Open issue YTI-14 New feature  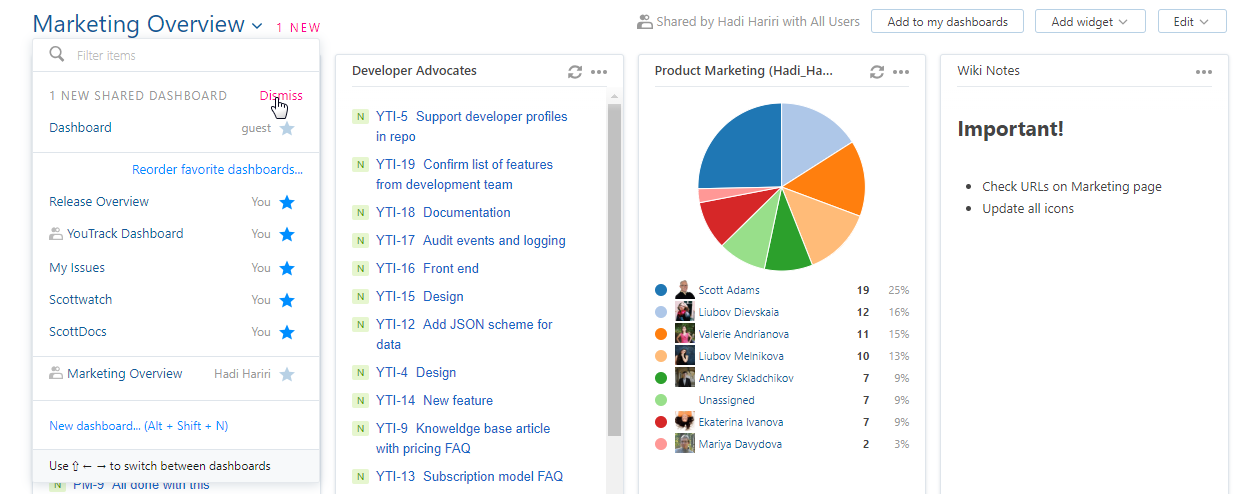pyautogui.click(x=434, y=401)
